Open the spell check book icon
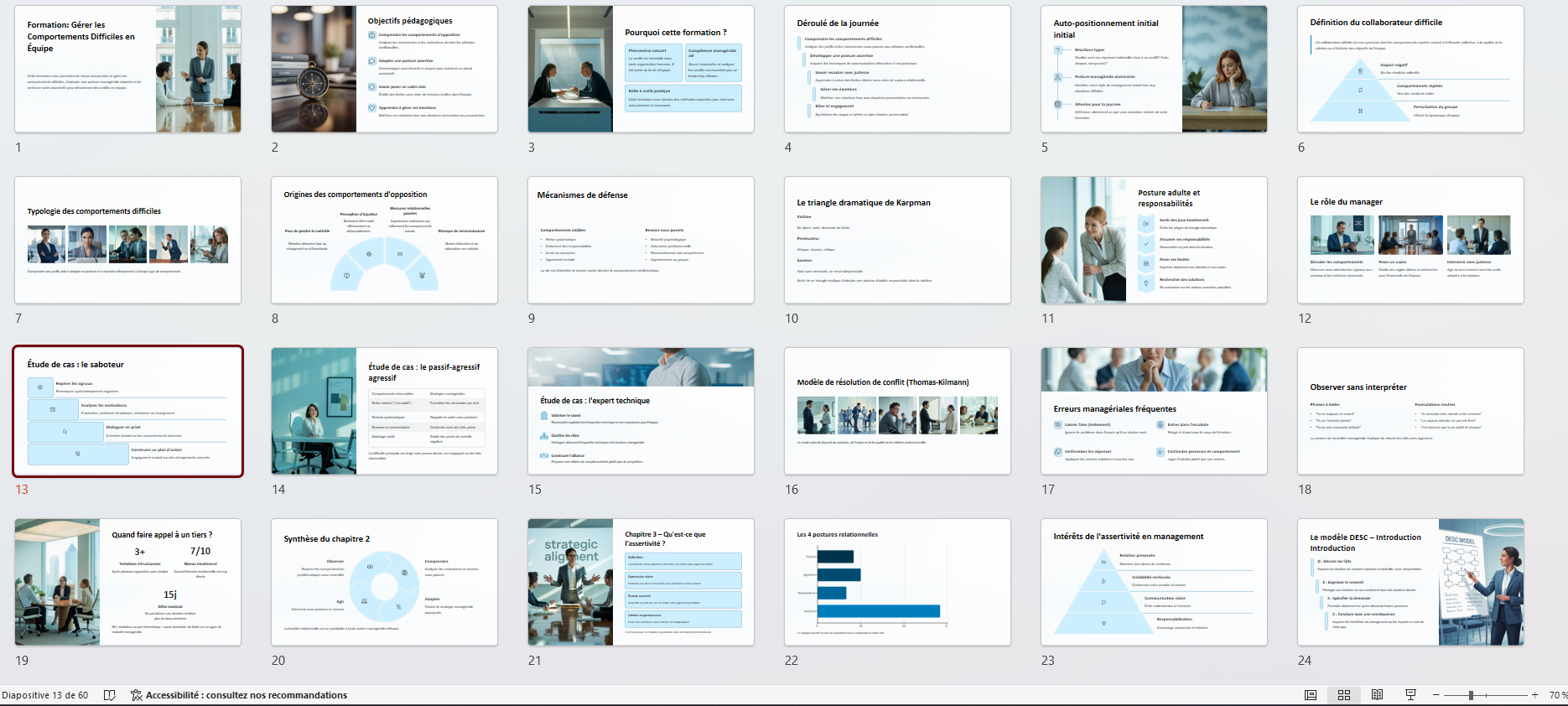 [x=109, y=695]
